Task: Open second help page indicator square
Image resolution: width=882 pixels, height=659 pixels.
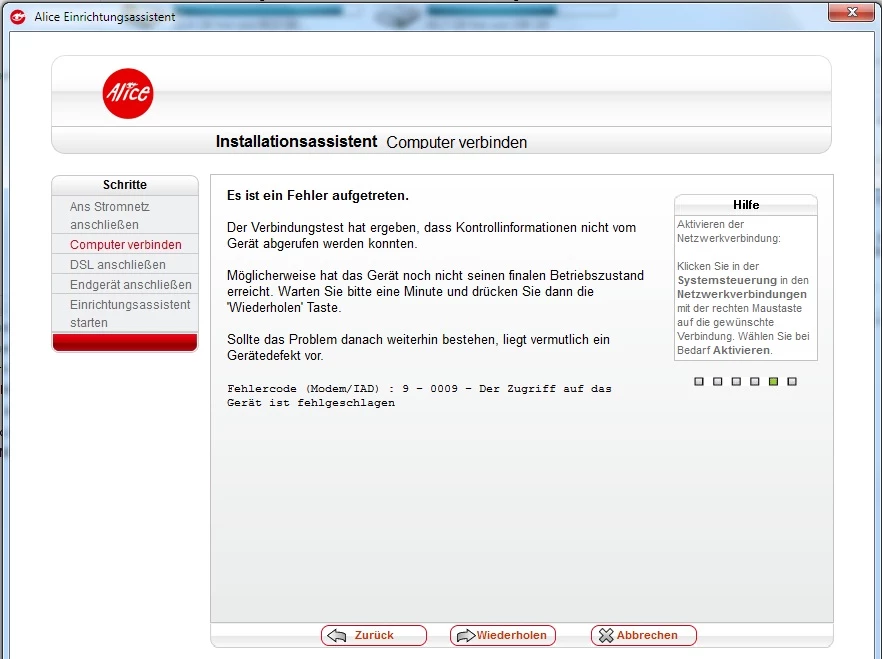Action: coord(717,381)
